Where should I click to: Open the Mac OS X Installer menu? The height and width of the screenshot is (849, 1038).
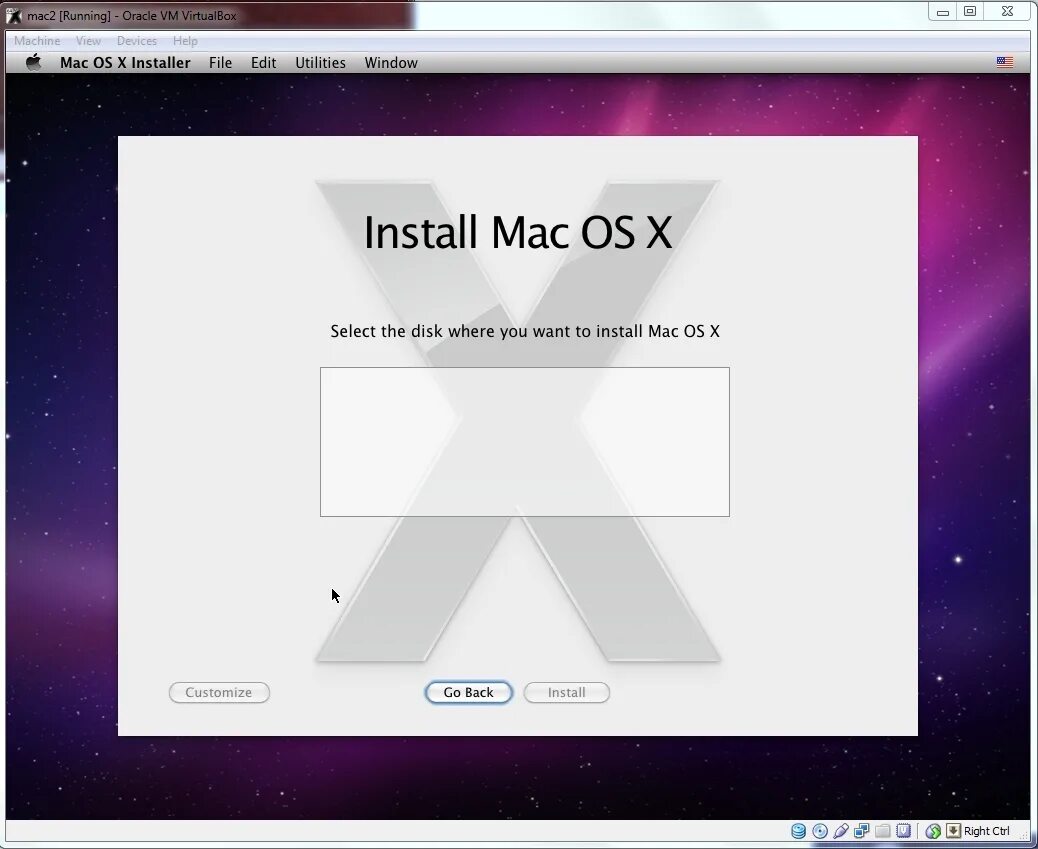point(125,63)
